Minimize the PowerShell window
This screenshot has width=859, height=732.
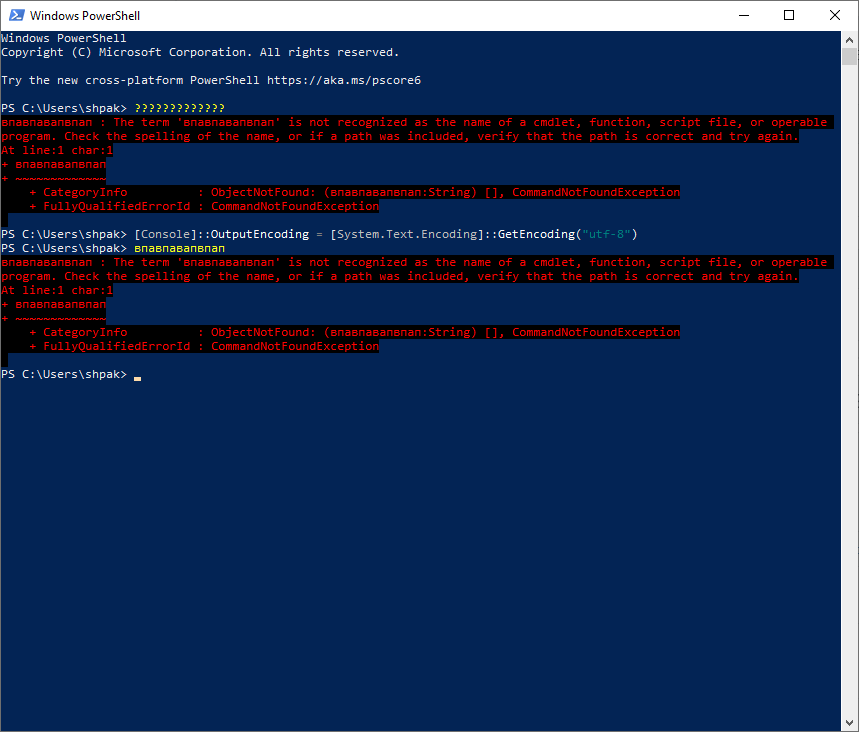pyautogui.click(x=744, y=15)
